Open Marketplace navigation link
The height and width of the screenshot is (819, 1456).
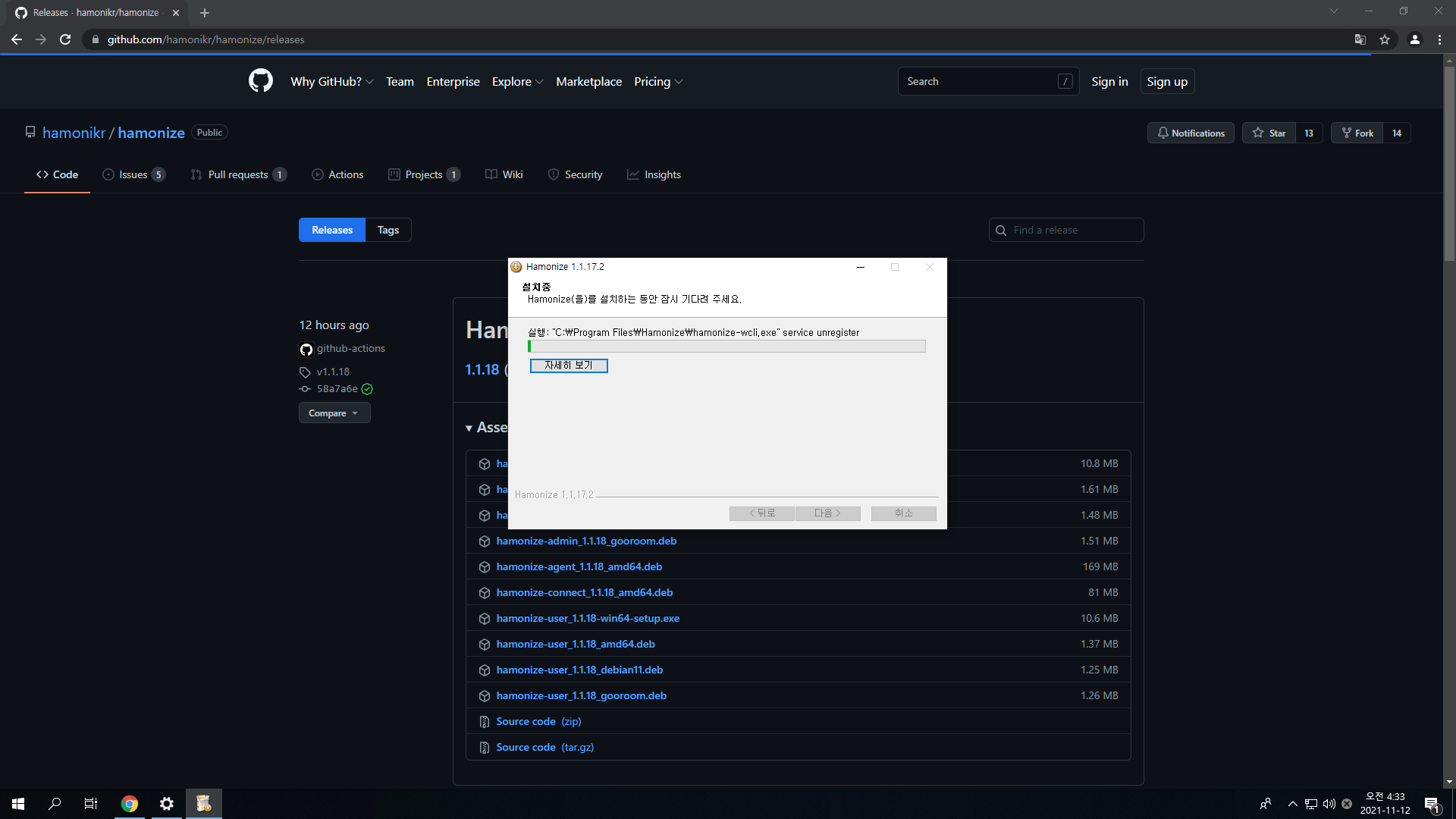588,81
